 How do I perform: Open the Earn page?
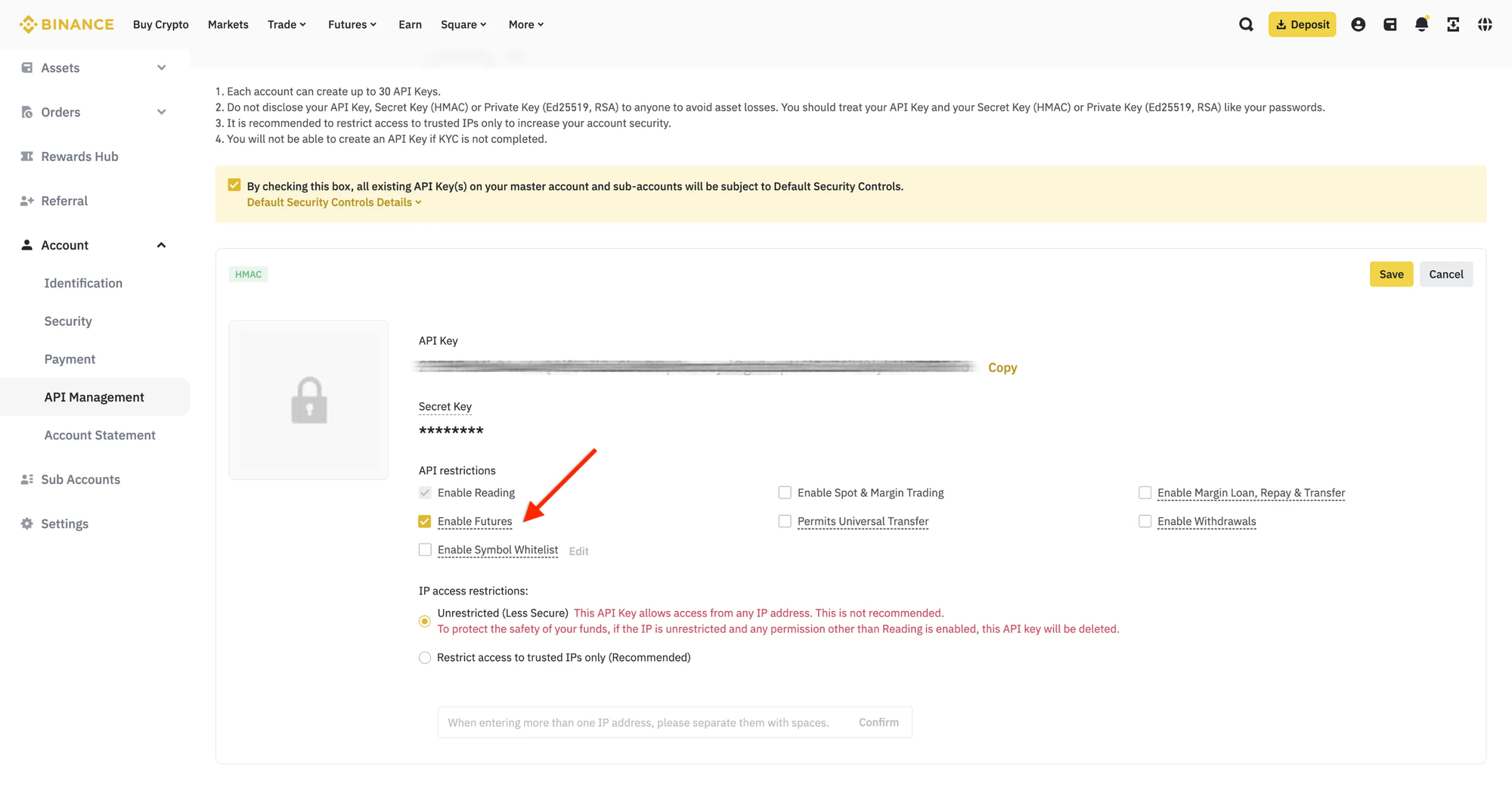pyautogui.click(x=410, y=24)
